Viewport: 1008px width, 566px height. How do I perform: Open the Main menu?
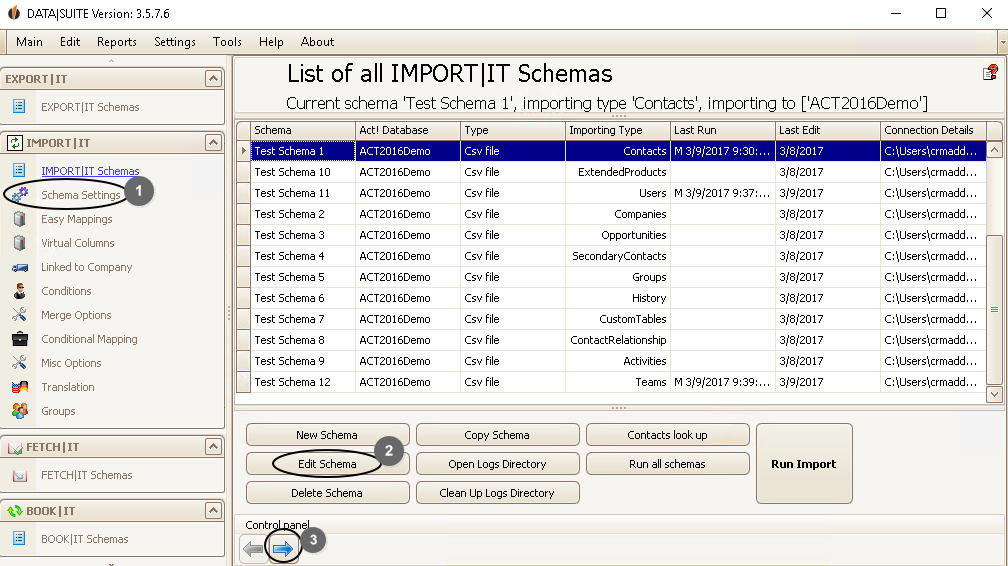[30, 42]
